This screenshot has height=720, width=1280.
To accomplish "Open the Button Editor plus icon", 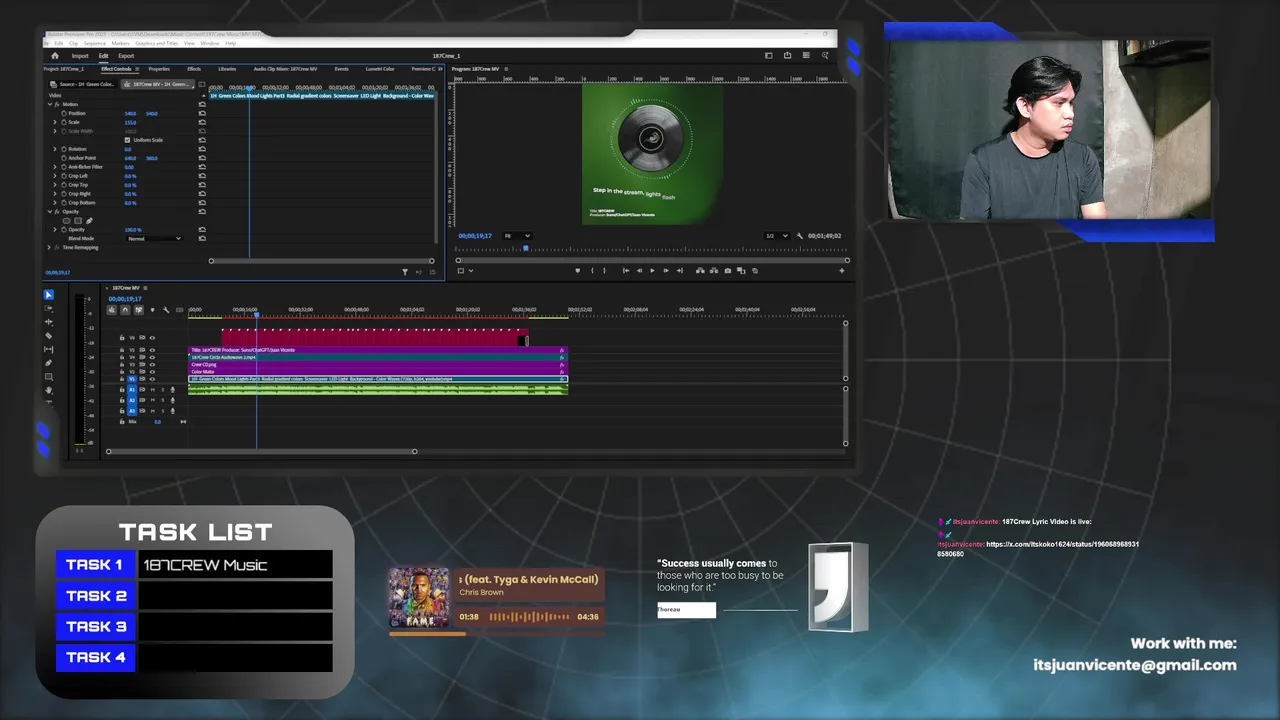I will click(841, 270).
